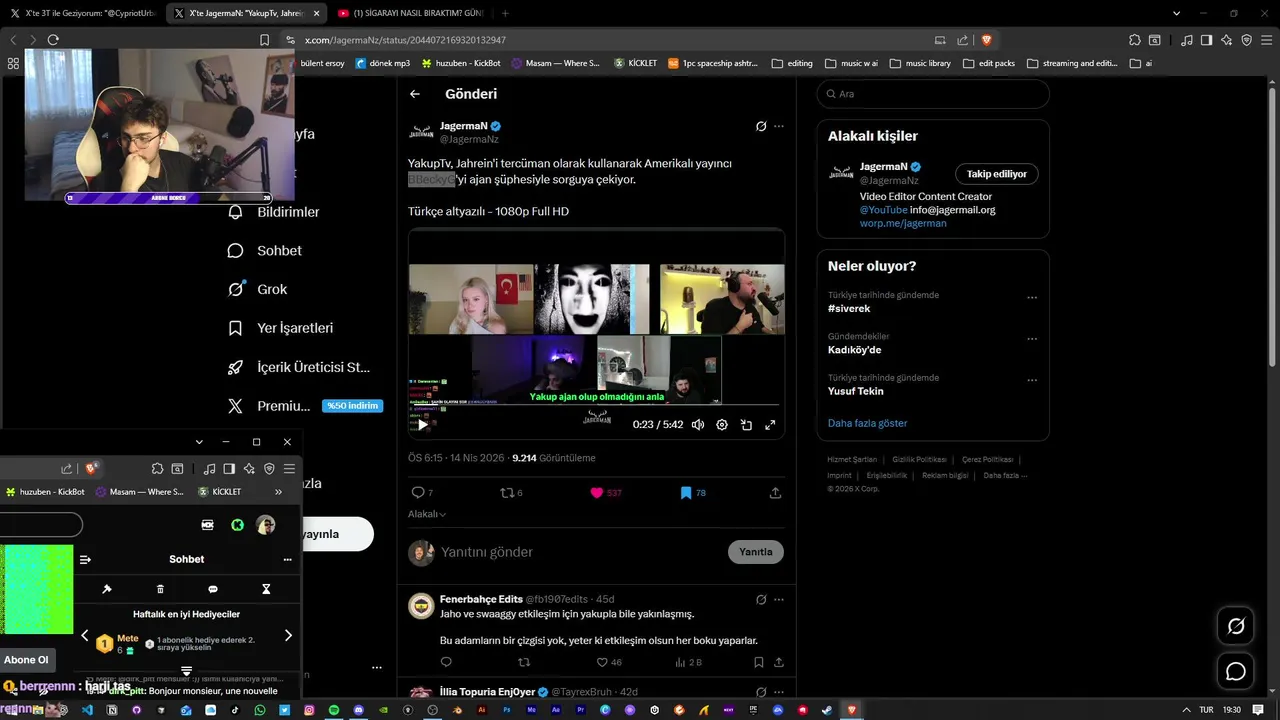
Task: Open the floating Grok button
Action: tap(1236, 627)
